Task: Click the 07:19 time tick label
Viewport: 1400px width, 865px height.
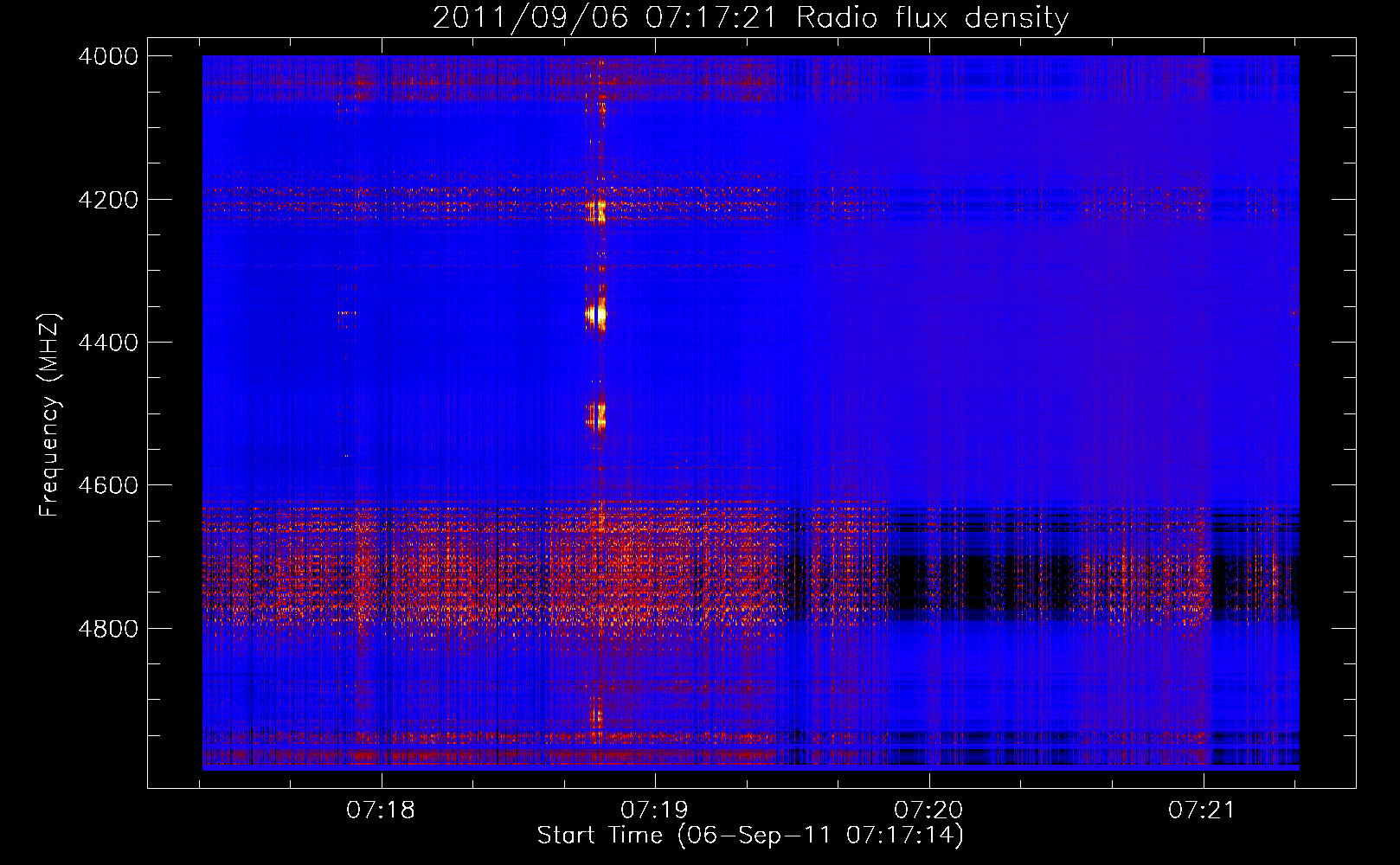Action: (x=655, y=811)
